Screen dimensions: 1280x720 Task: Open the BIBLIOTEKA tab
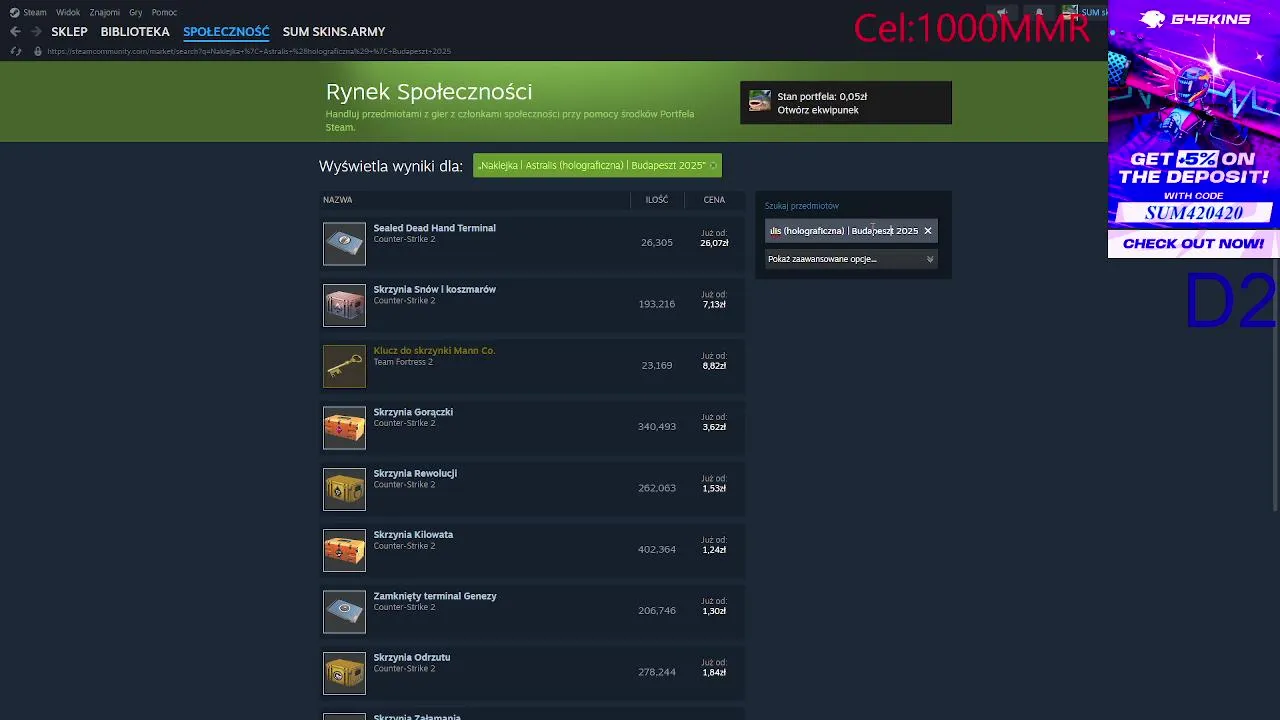(135, 32)
